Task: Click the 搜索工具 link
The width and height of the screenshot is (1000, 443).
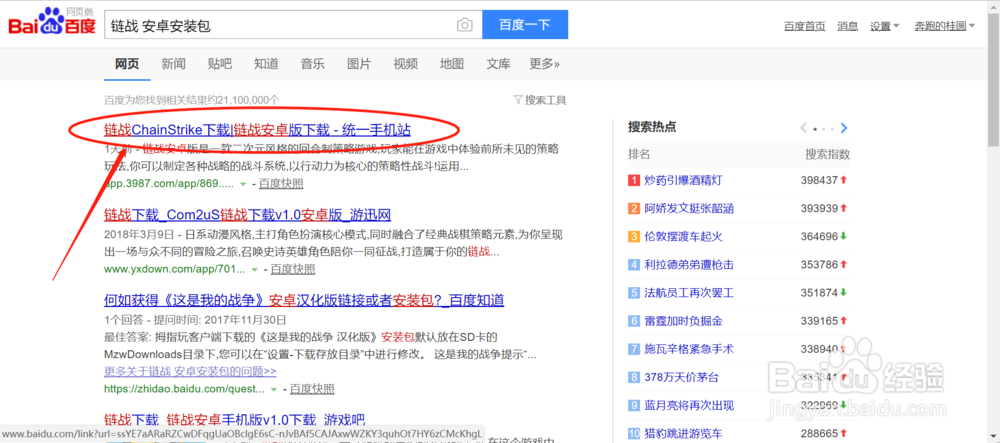Action: click(x=545, y=100)
